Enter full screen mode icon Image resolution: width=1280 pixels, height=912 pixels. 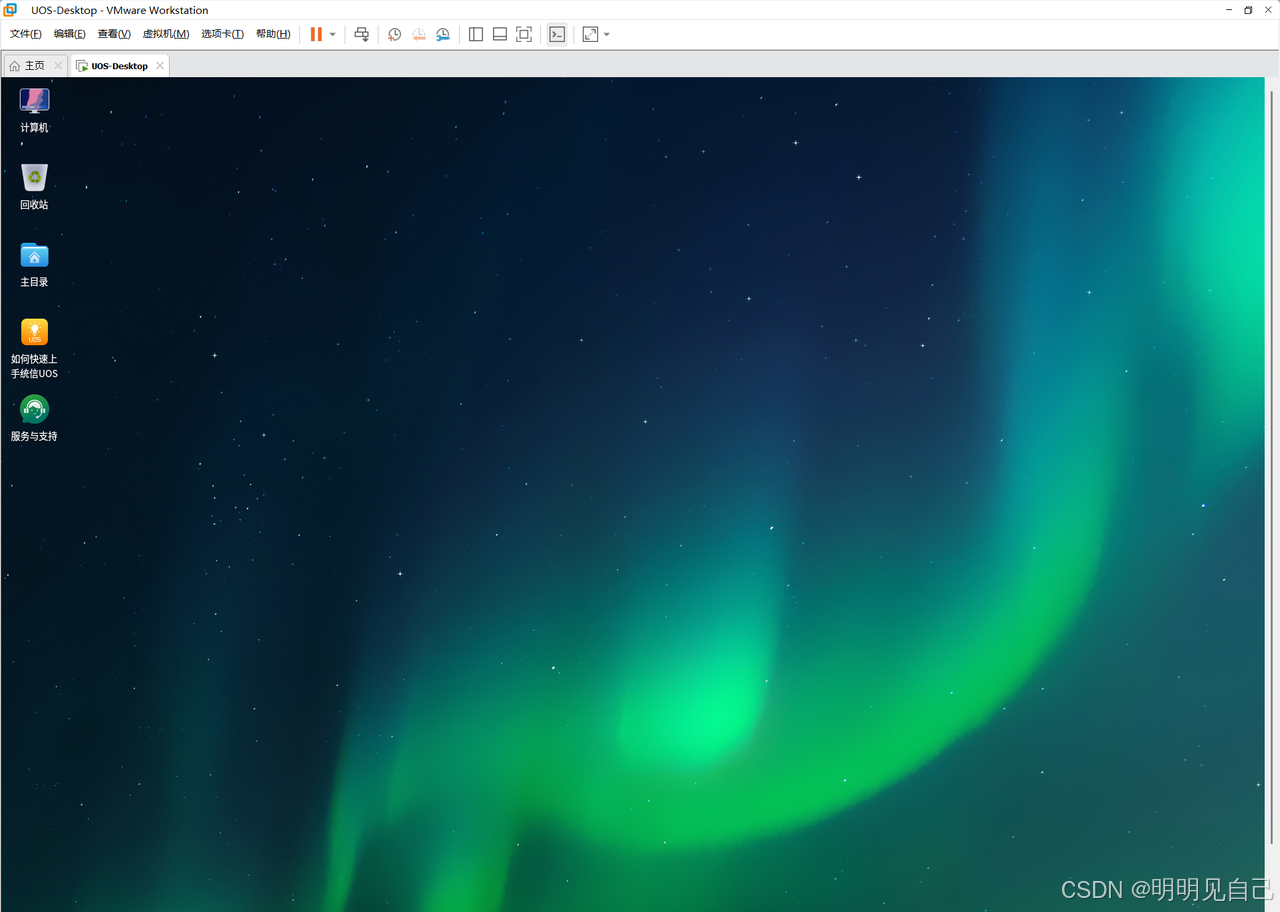[x=524, y=34]
